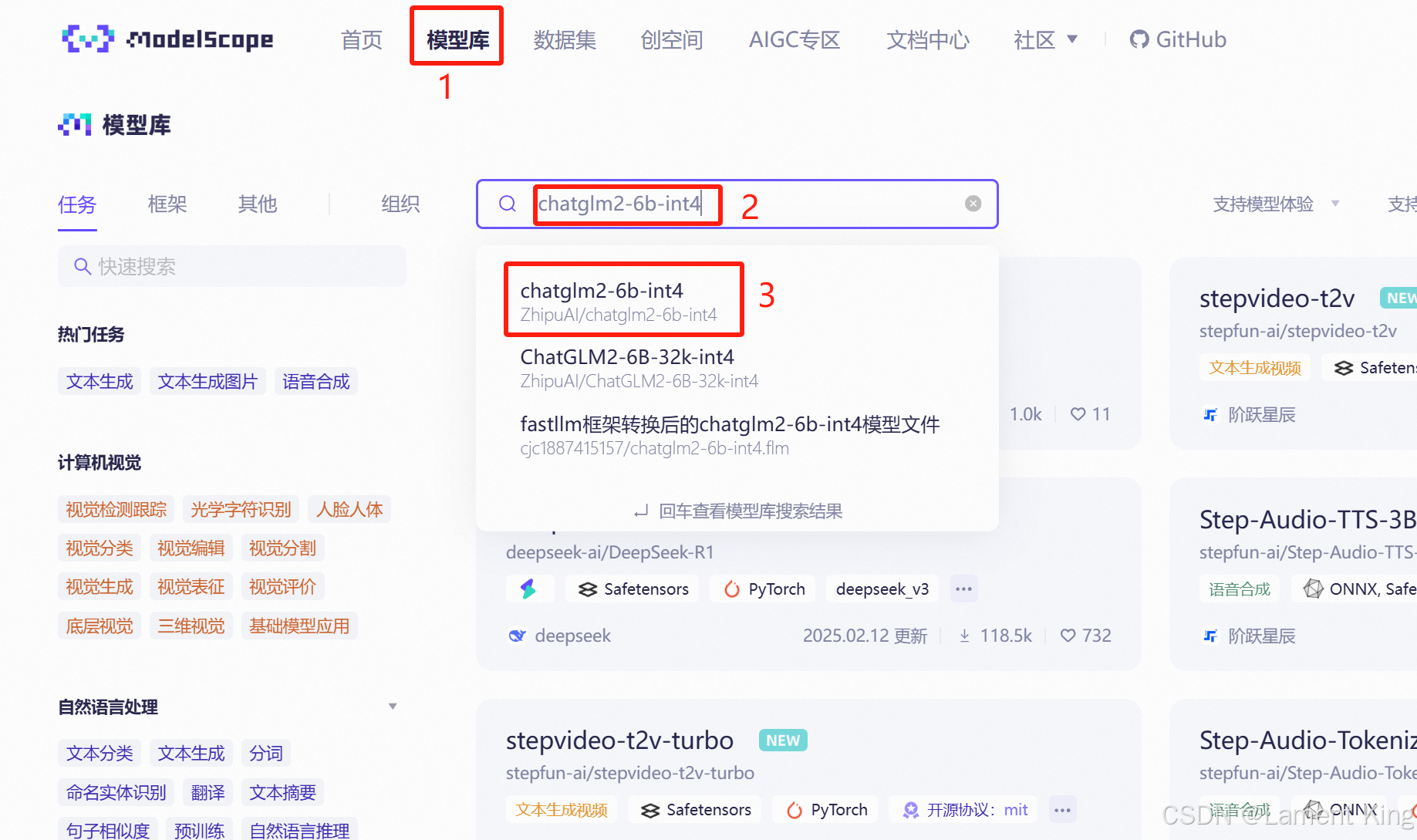
Task: Open the 文档中心 nav item
Action: [x=927, y=39]
